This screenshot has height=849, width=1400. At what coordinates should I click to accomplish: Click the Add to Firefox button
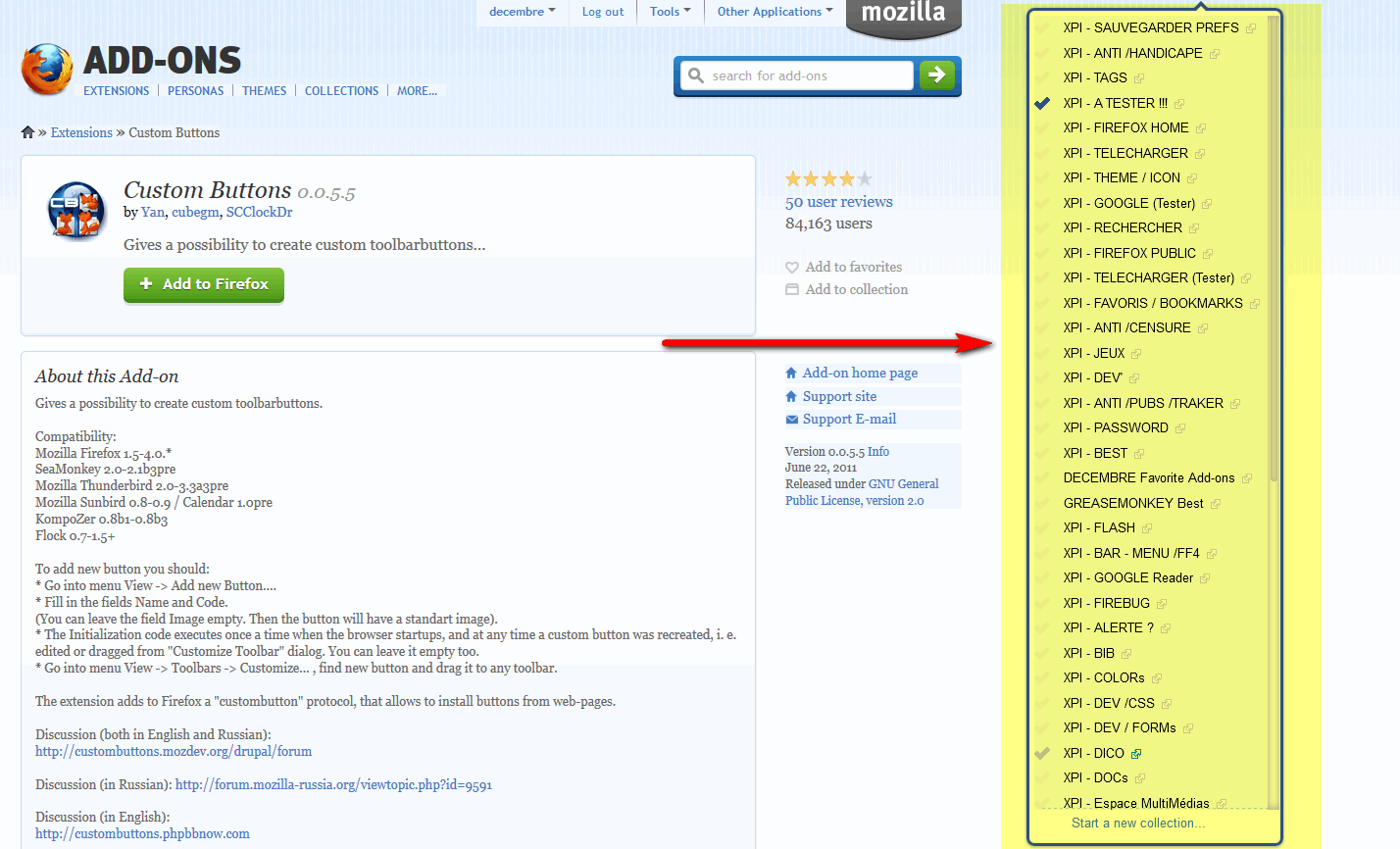pyautogui.click(x=204, y=284)
